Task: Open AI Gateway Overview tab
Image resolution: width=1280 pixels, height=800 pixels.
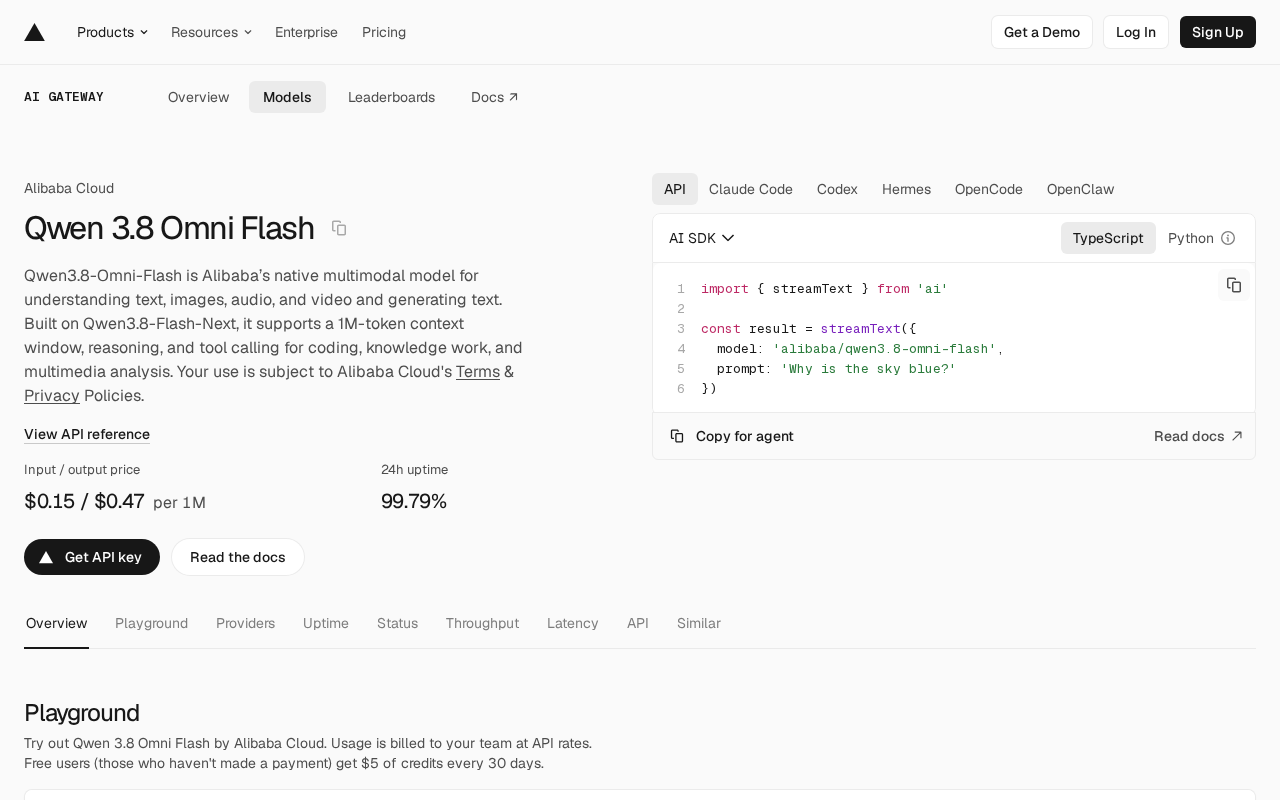Action: tap(199, 97)
